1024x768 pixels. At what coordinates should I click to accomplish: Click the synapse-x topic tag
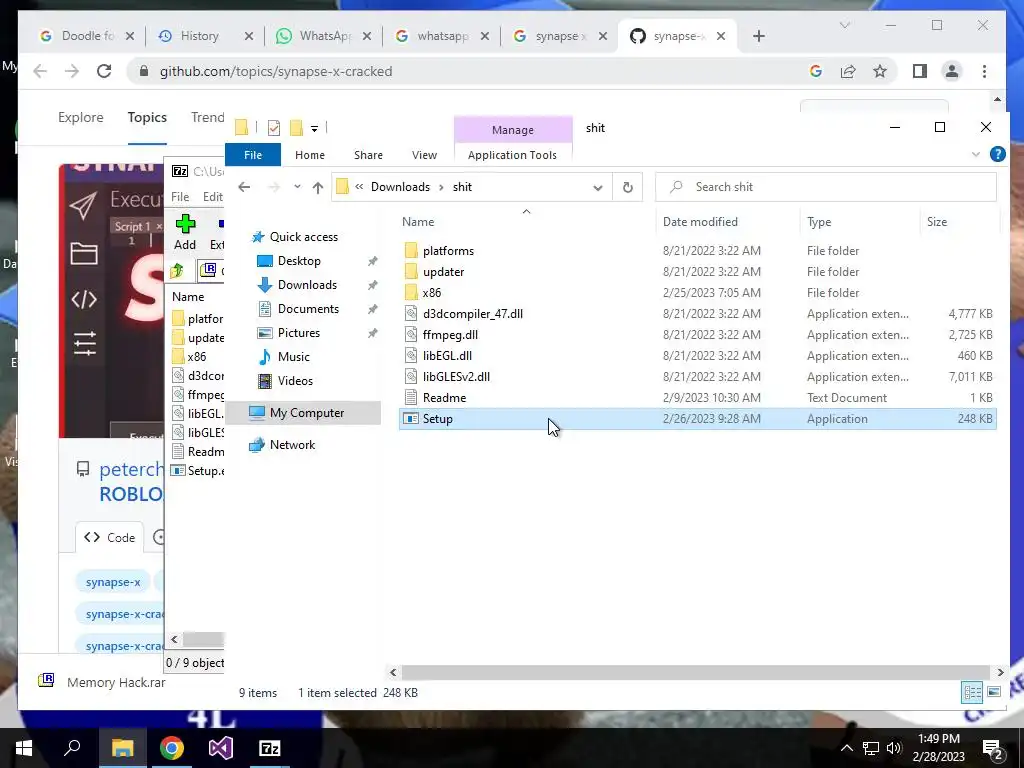pyautogui.click(x=113, y=582)
